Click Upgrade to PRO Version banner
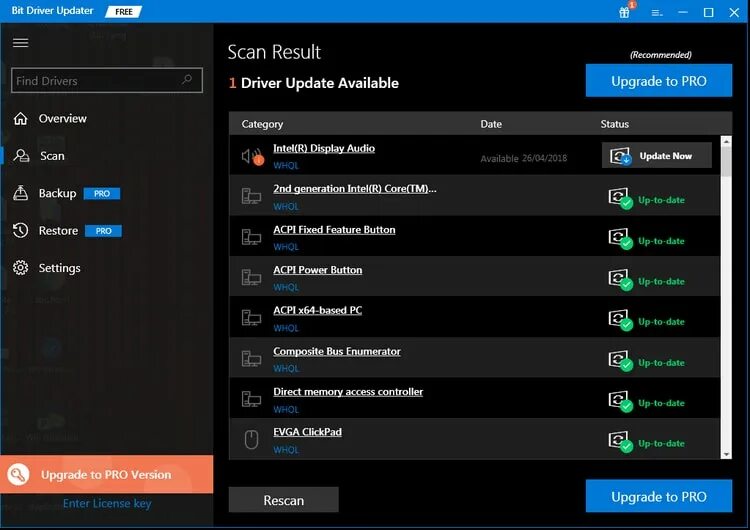 click(107, 474)
